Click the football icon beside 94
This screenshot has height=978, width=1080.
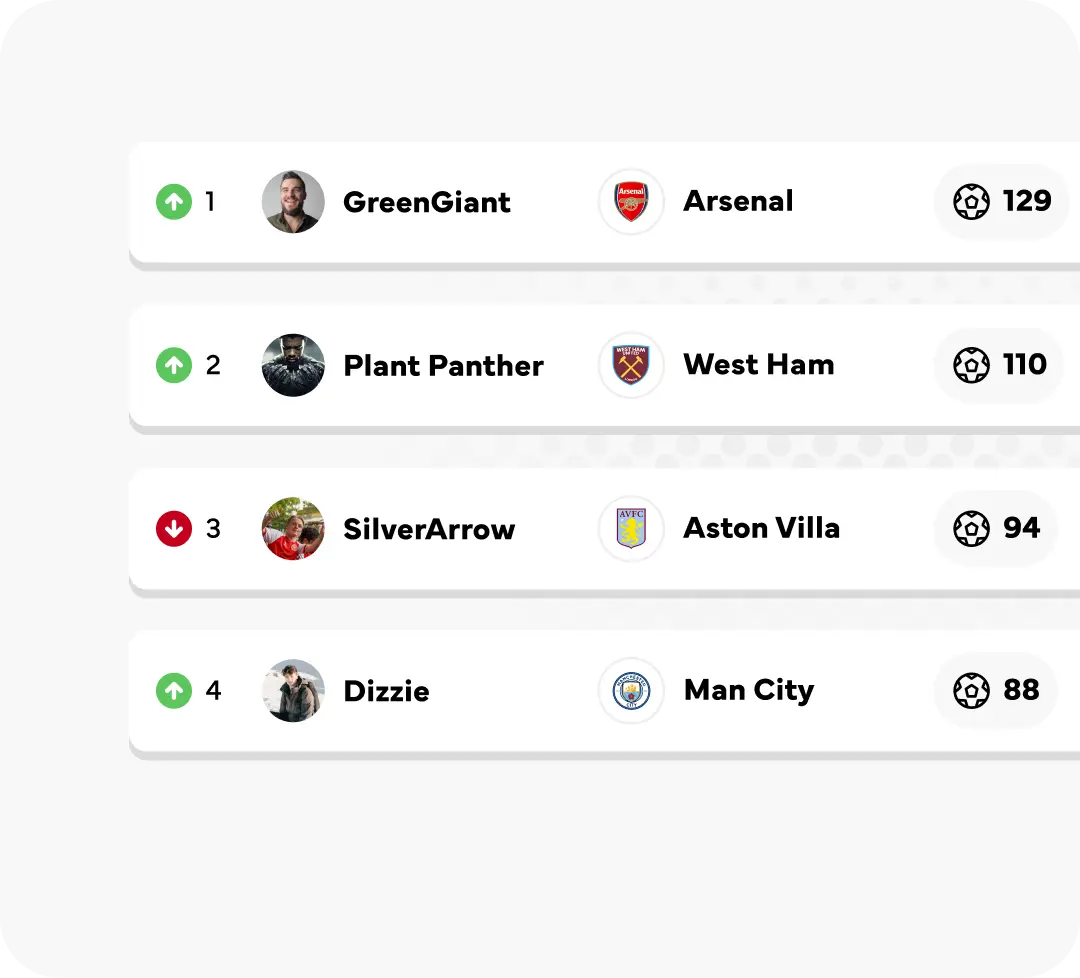coord(971,528)
